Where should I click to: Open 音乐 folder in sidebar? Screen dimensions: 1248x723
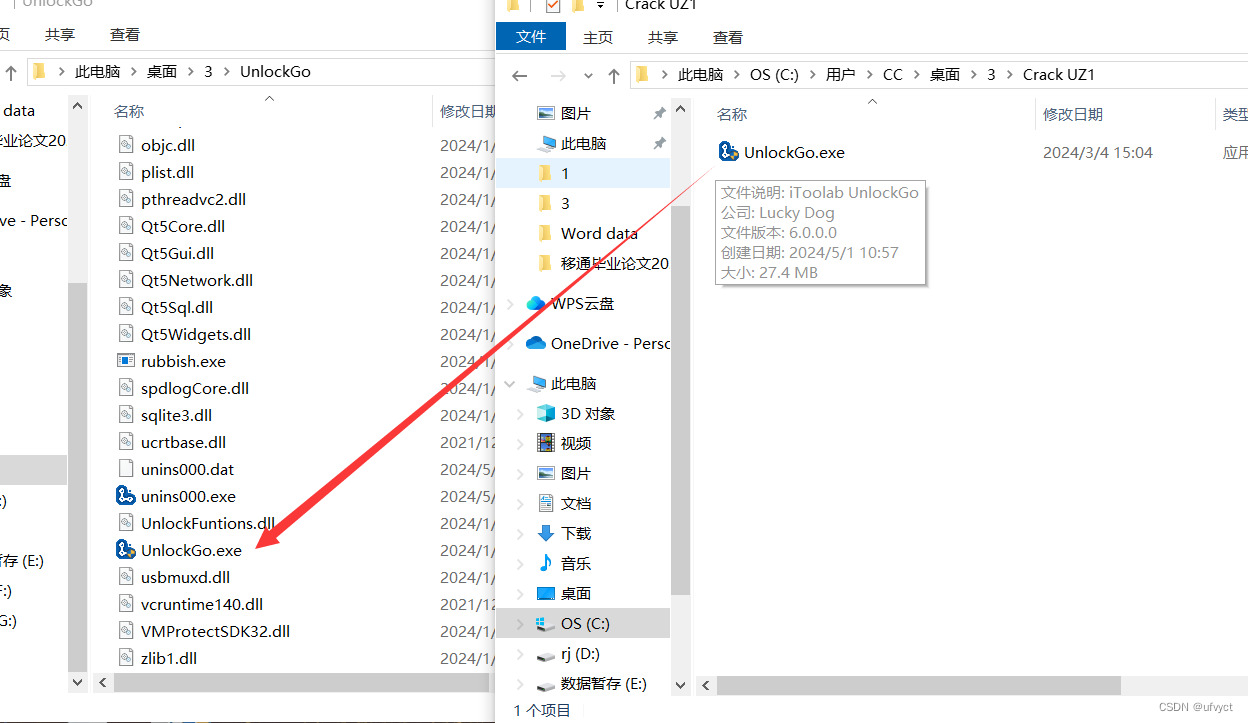coord(576,563)
